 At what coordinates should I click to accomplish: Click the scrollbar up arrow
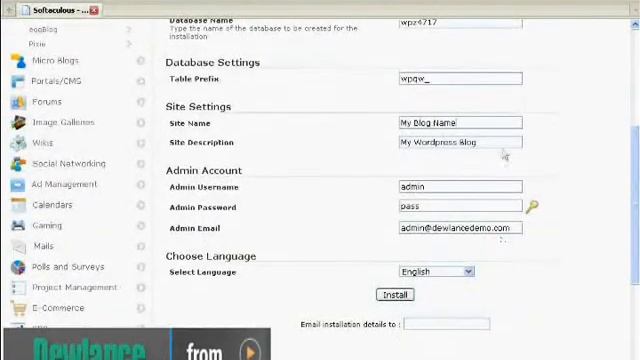click(x=635, y=24)
